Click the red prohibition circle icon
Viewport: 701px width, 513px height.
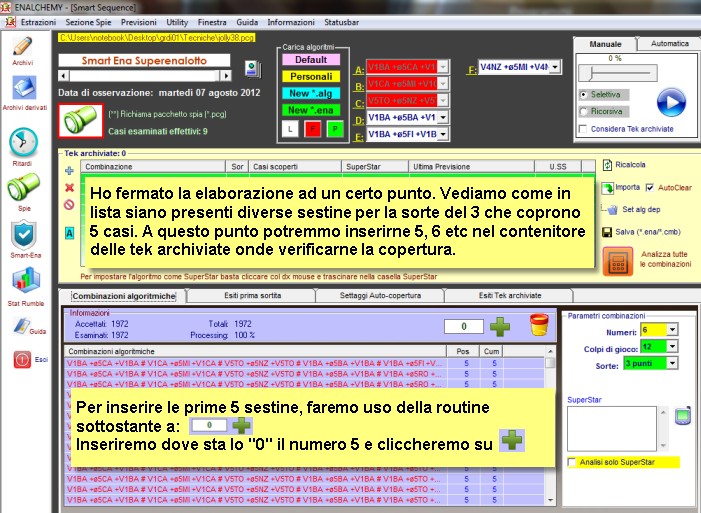tap(69, 205)
